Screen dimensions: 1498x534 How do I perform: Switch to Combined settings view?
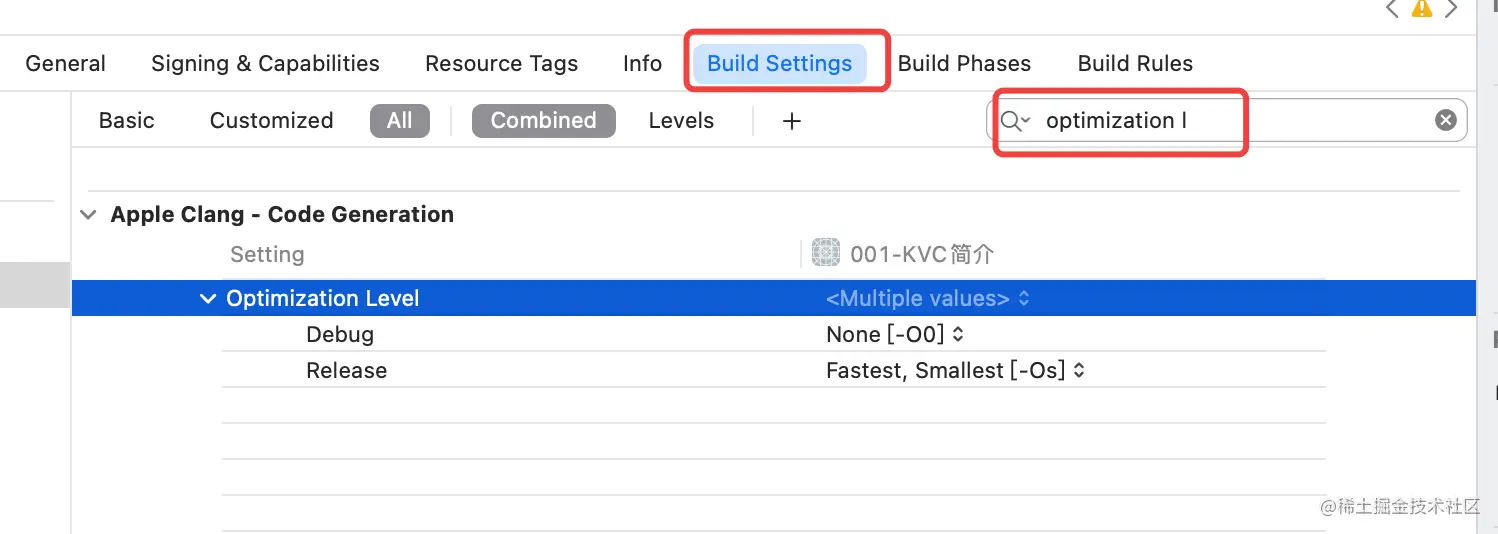[543, 121]
